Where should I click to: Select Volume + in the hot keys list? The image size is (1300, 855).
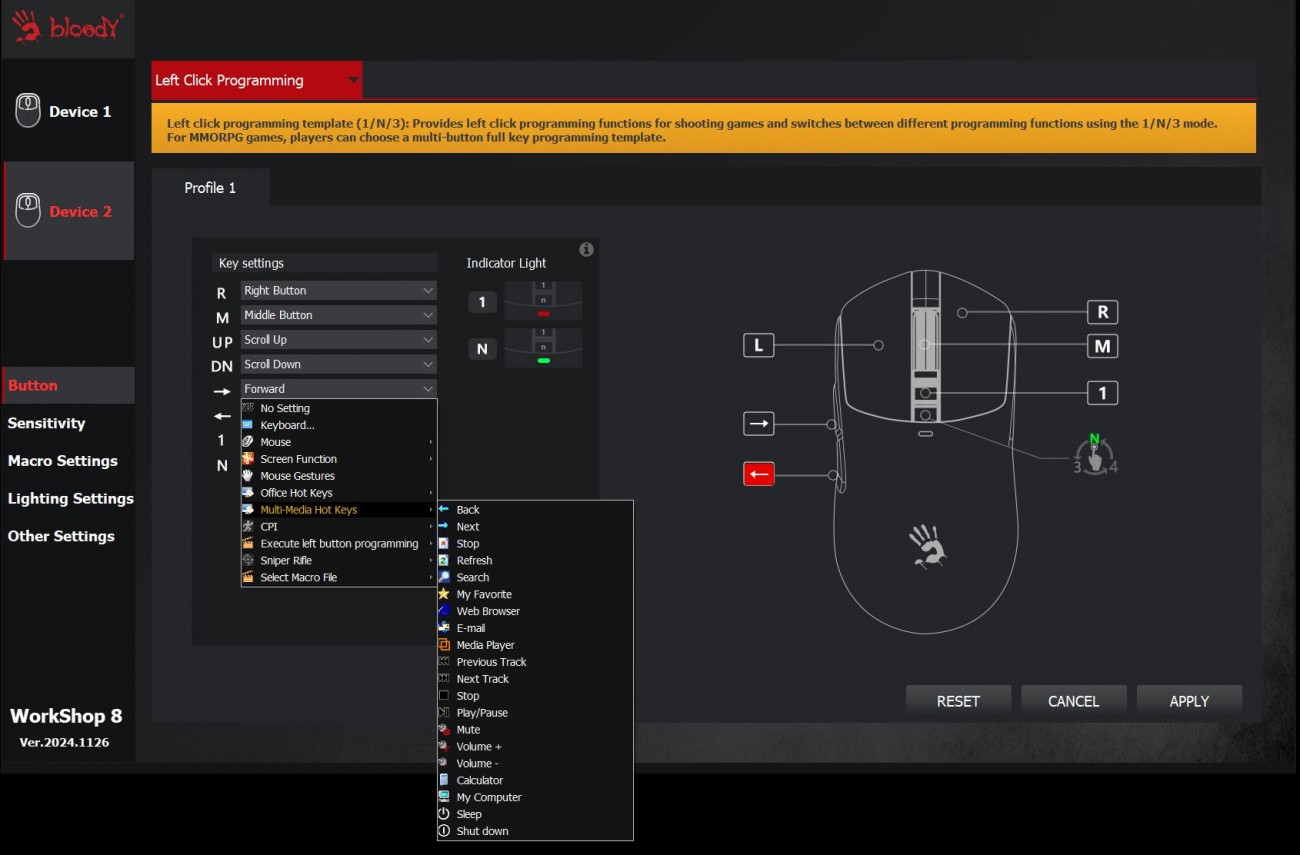(479, 747)
